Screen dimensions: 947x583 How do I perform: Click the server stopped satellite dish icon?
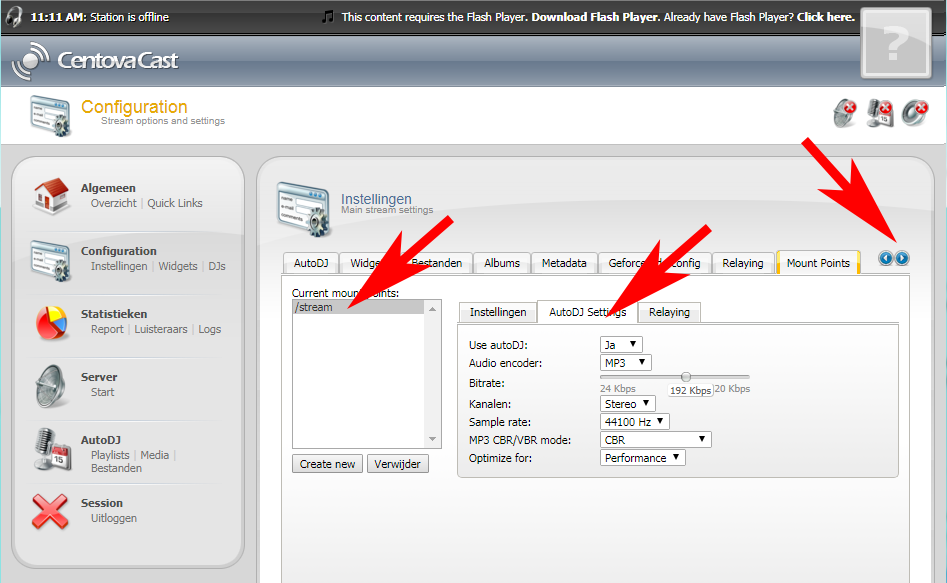point(845,113)
